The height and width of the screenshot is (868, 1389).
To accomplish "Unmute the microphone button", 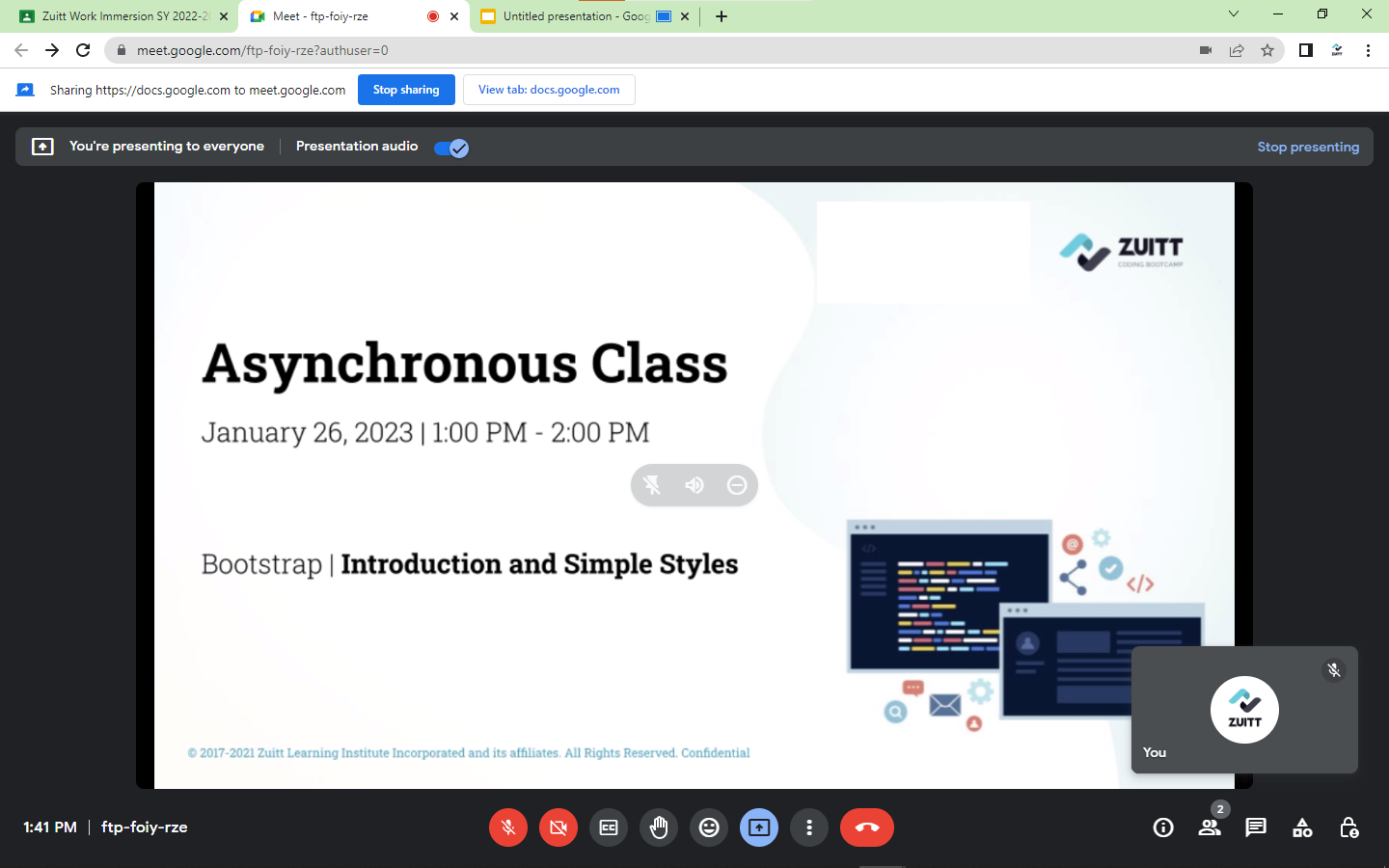I will [508, 827].
